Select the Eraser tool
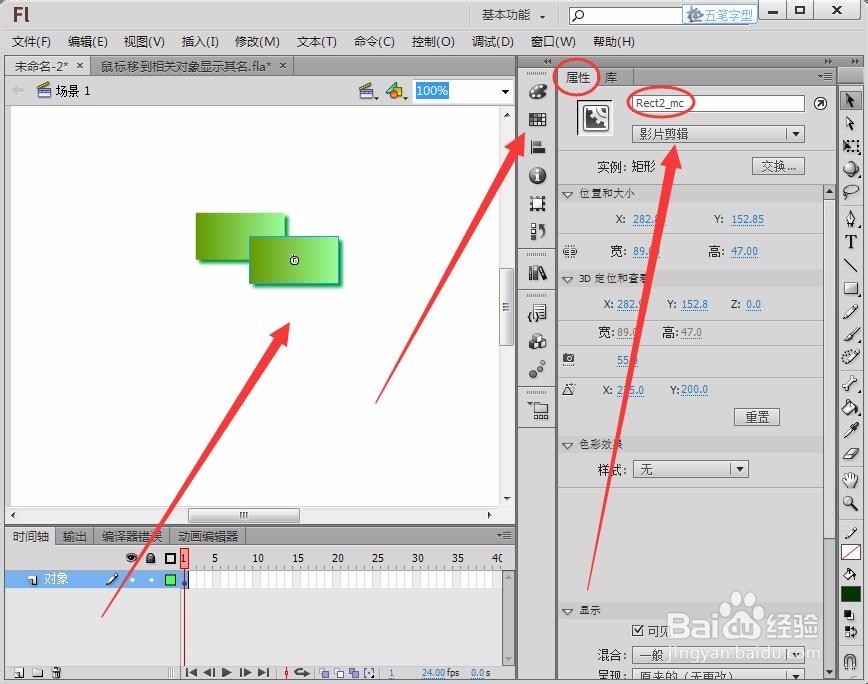Viewport: 868px width, 684px height. tap(851, 454)
